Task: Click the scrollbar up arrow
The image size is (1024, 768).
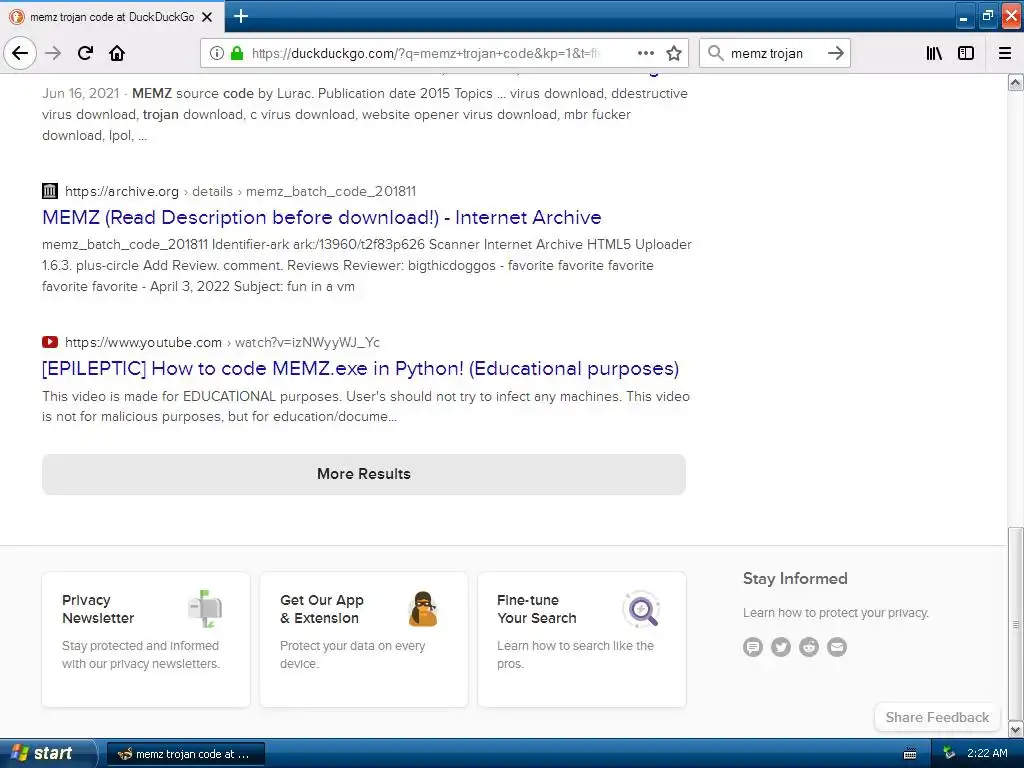Action: tap(1016, 82)
